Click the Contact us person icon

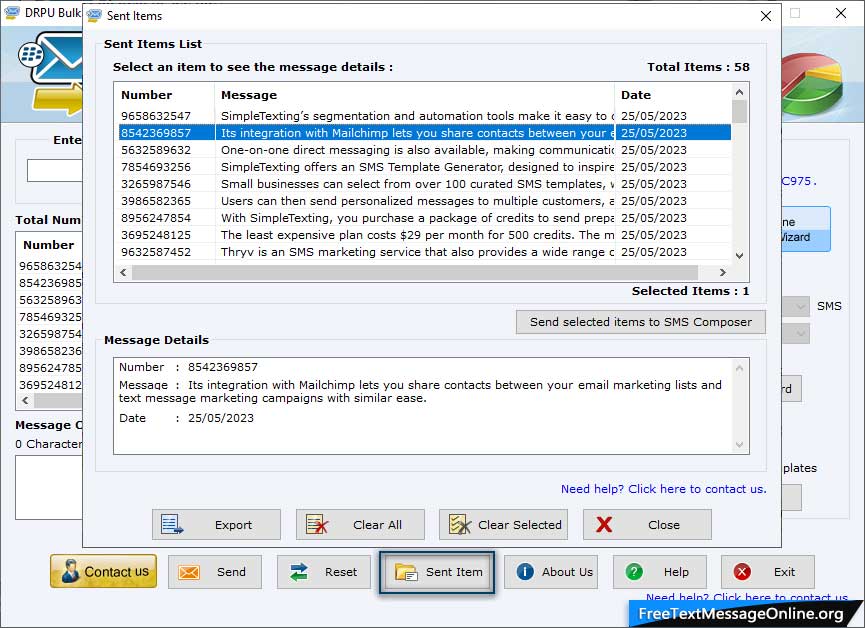(x=70, y=571)
